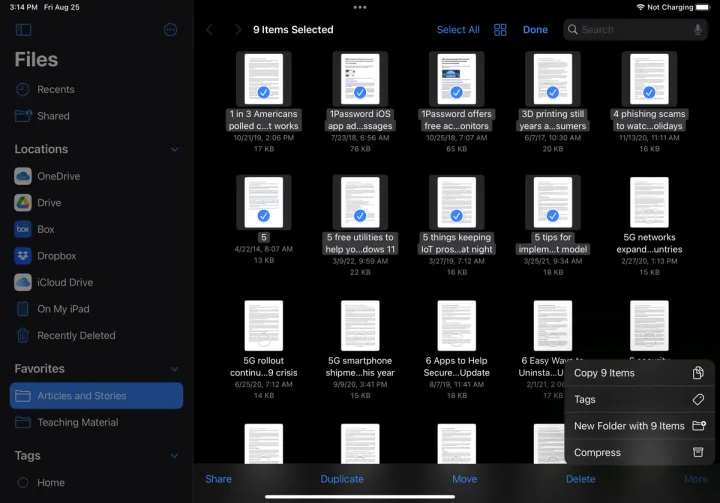The width and height of the screenshot is (720, 503).
Task: Deselect the '4 phishing scams' document
Action: [648, 78]
